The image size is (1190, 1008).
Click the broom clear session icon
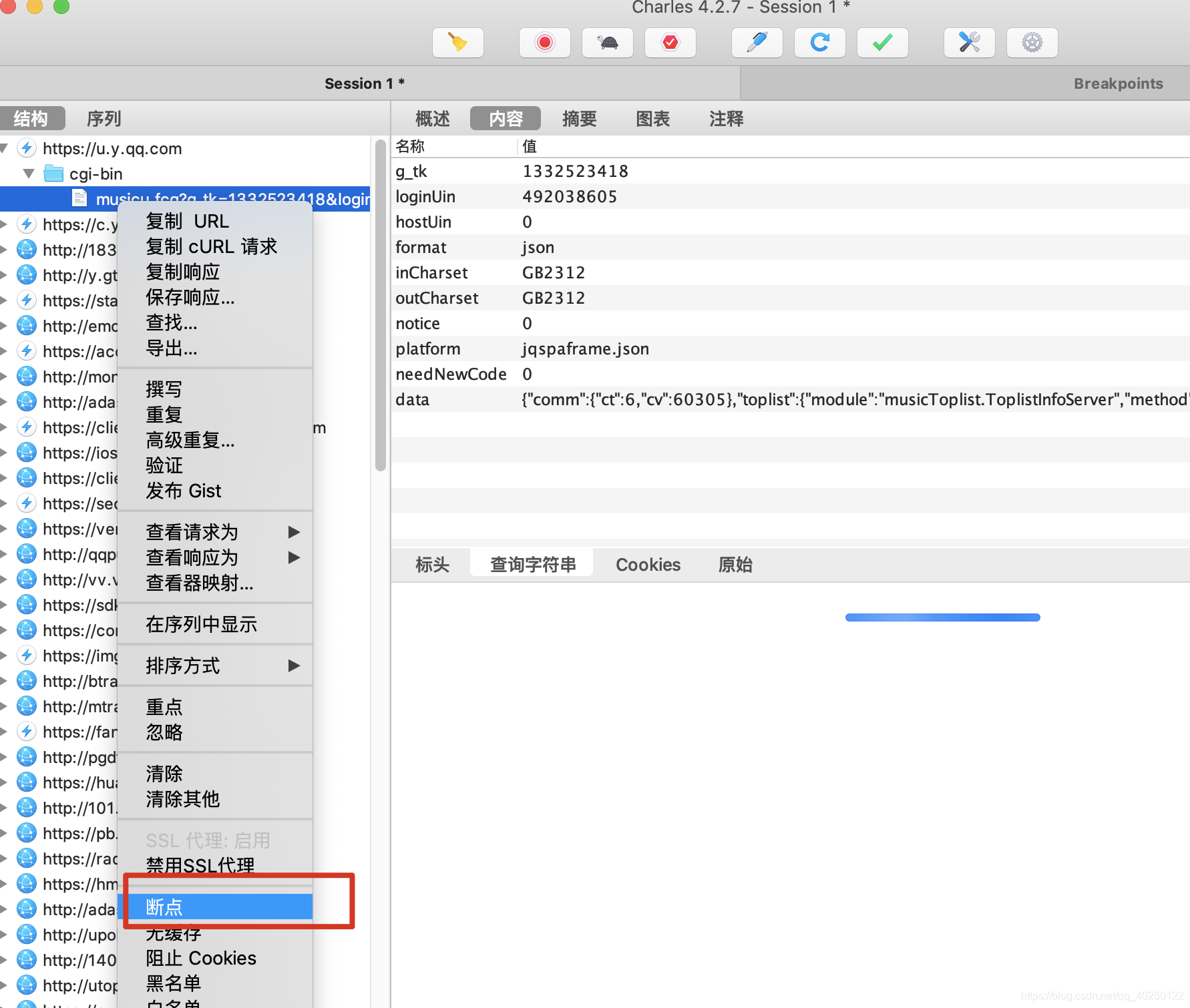458,43
